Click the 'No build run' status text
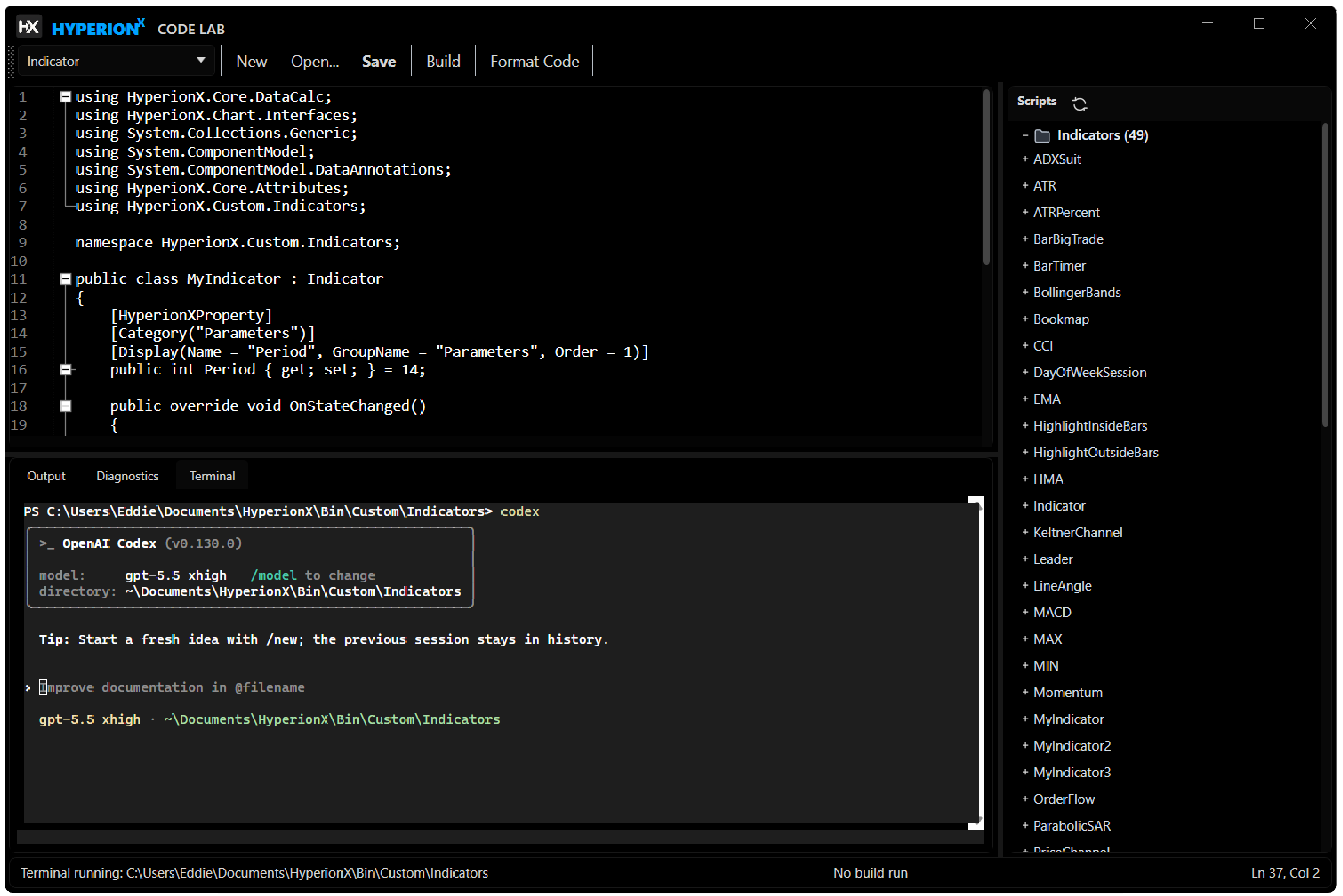Viewport: 1343px width, 896px height. tap(870, 873)
